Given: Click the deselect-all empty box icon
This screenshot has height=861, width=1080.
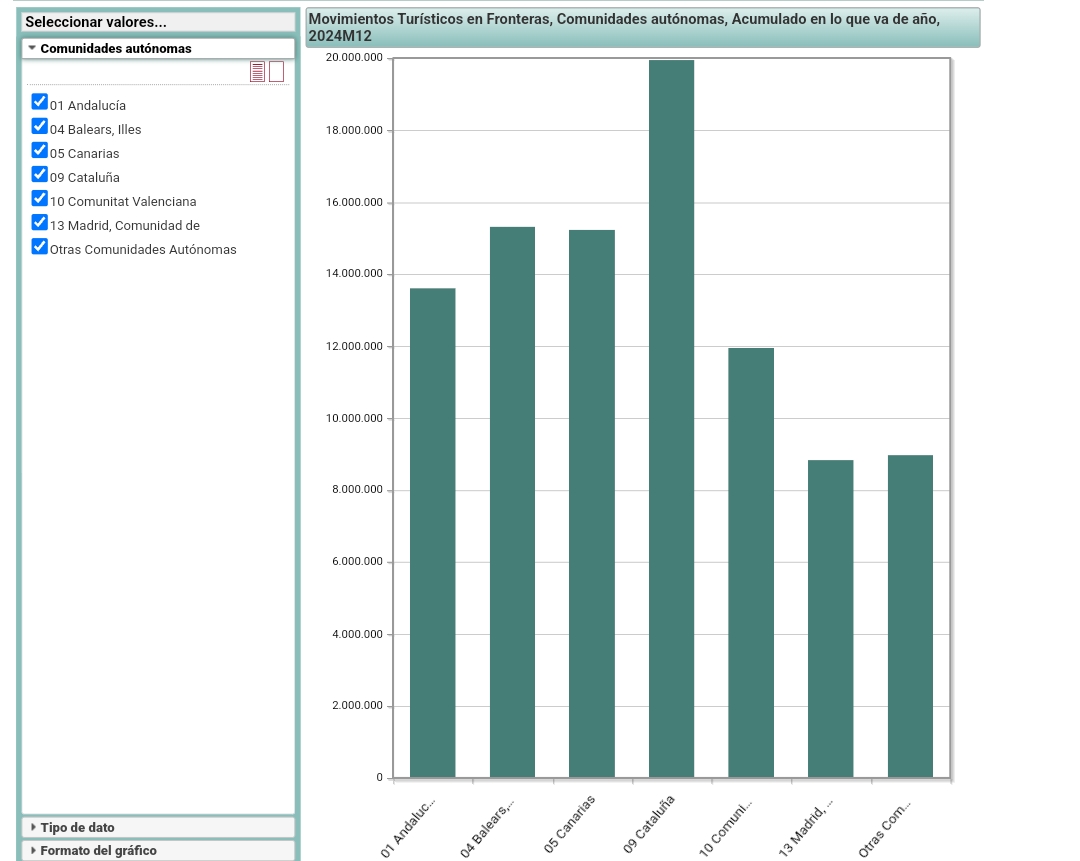Looking at the screenshot, I should tap(277, 72).
